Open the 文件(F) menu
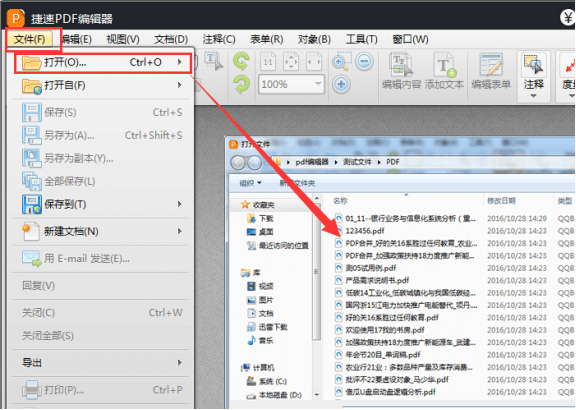This screenshot has width=576, height=410. [30, 39]
